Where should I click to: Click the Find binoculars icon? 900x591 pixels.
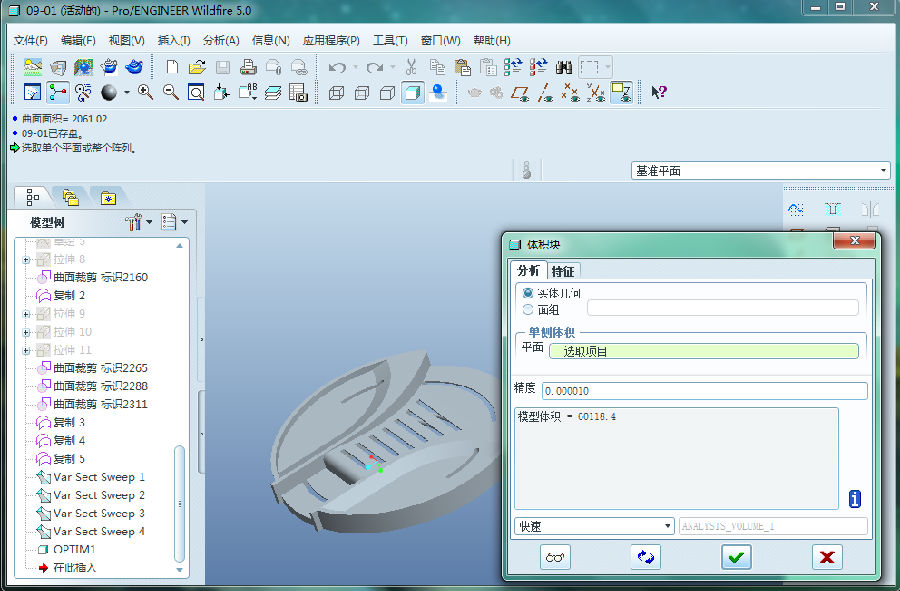[563, 68]
